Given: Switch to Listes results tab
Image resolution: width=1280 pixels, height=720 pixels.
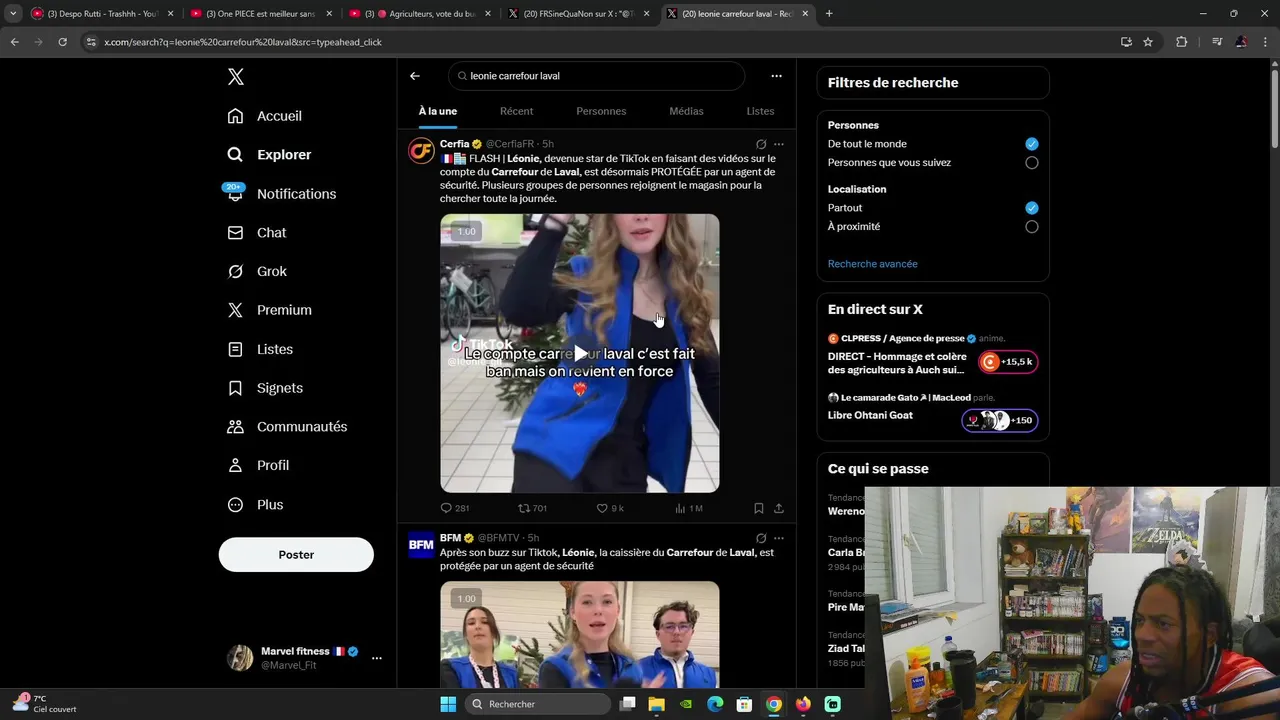Looking at the screenshot, I should (x=760, y=111).
